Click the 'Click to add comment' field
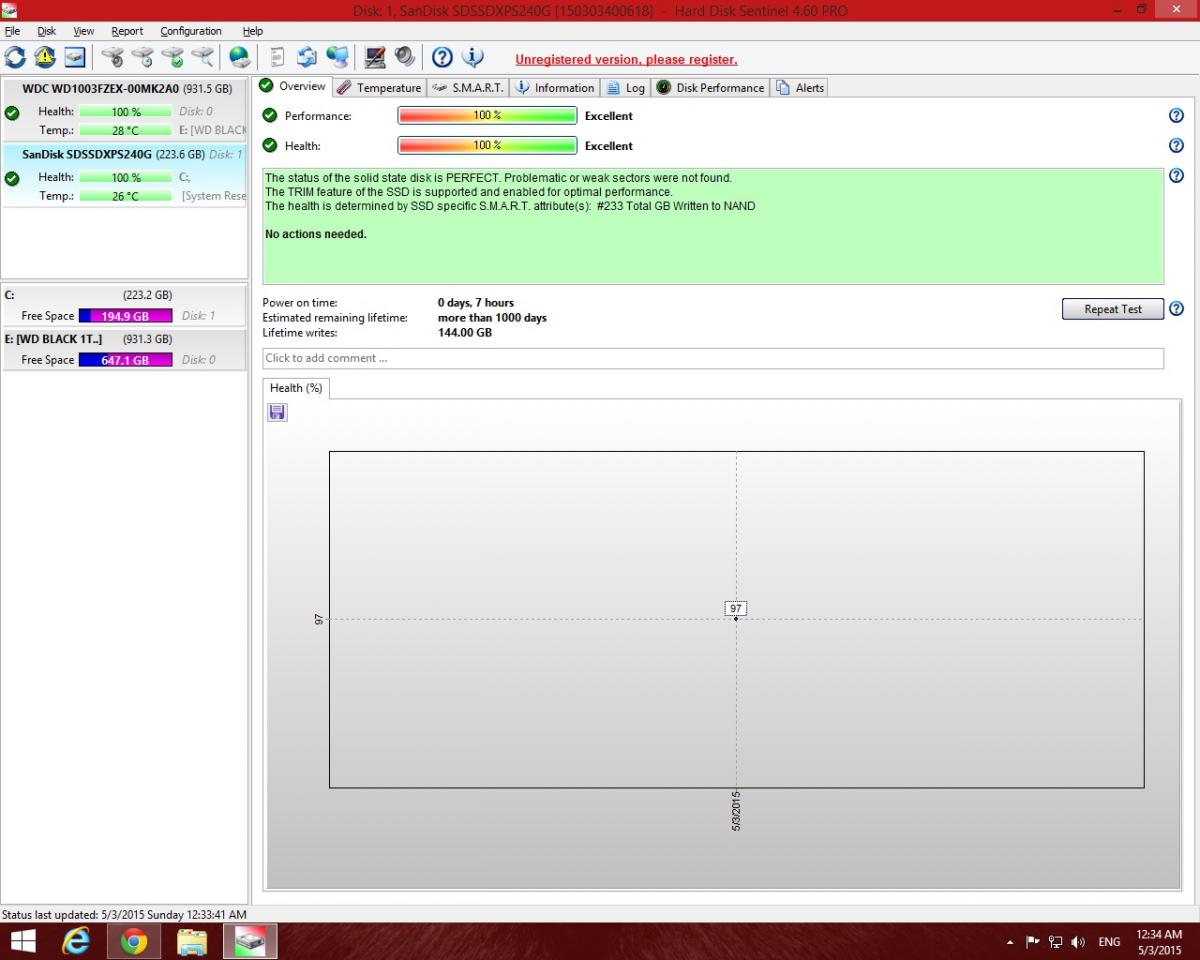This screenshot has width=1200, height=960. pyautogui.click(x=713, y=358)
